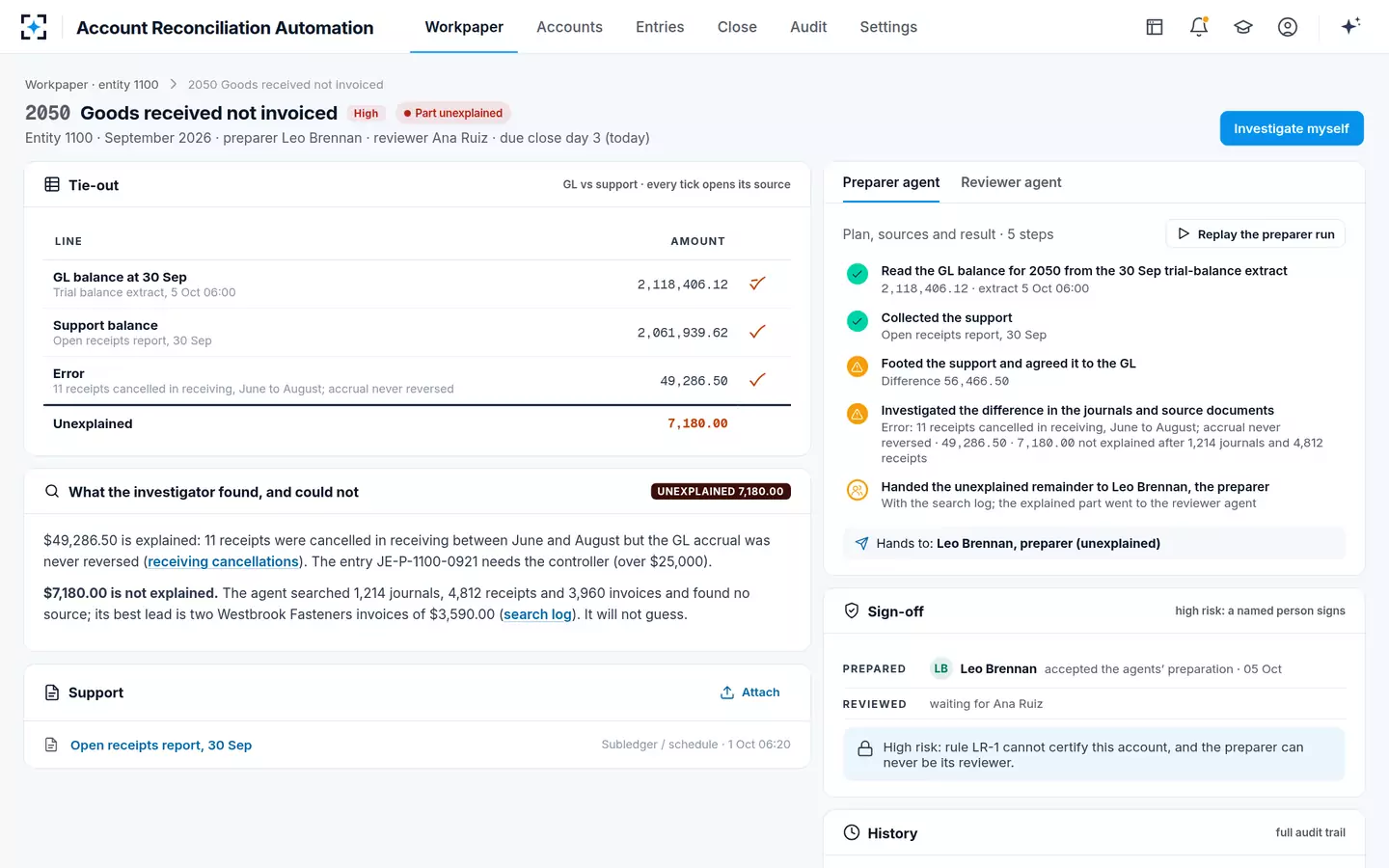Viewport: 1389px width, 868px height.
Task: Click the tick for Support balance row
Action: pyautogui.click(x=757, y=332)
